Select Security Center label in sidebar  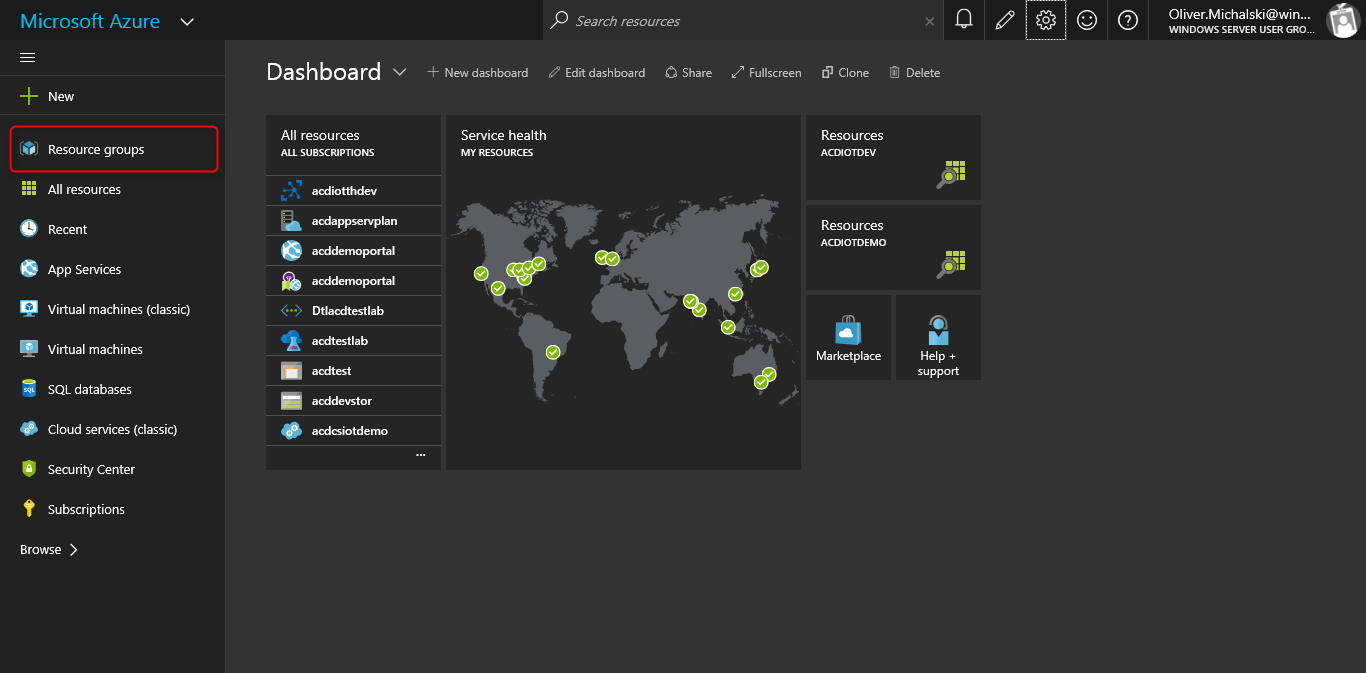click(91, 469)
